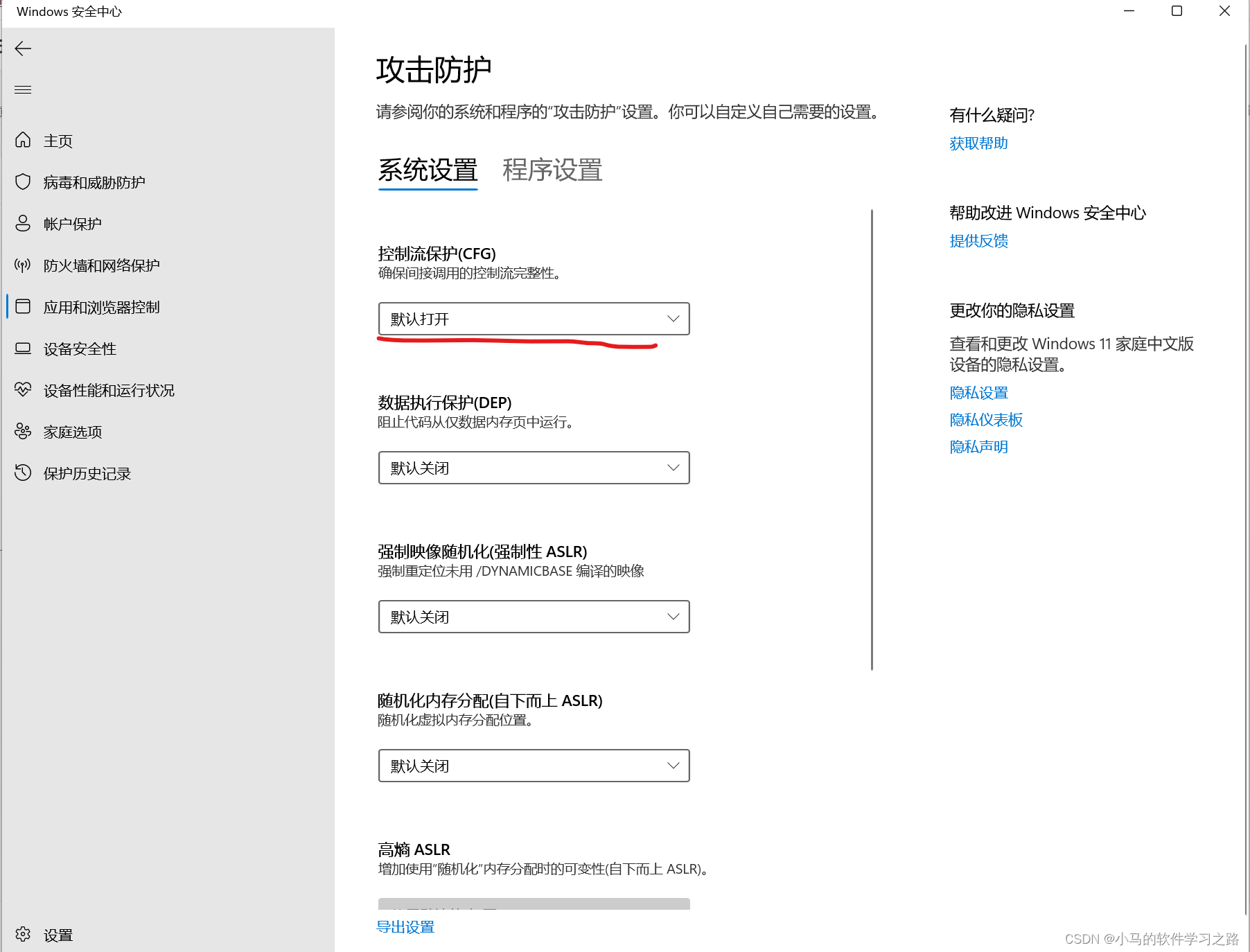Open 设置 at sidebar bottom

point(58,935)
